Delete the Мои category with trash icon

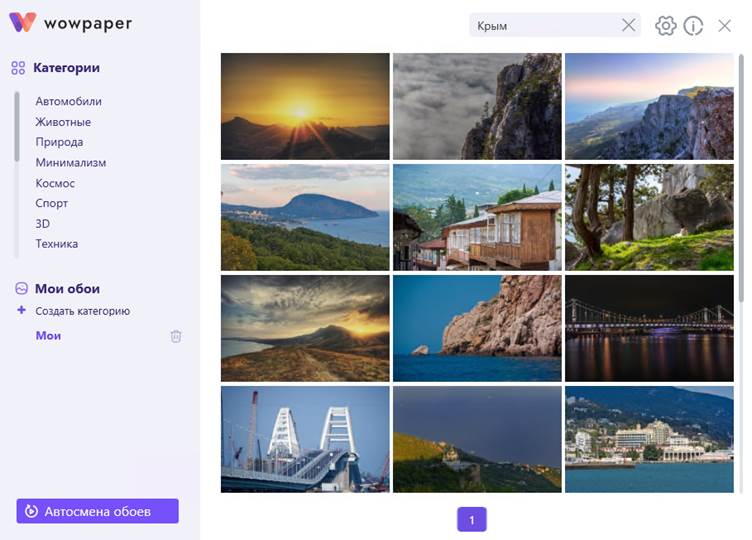point(176,336)
